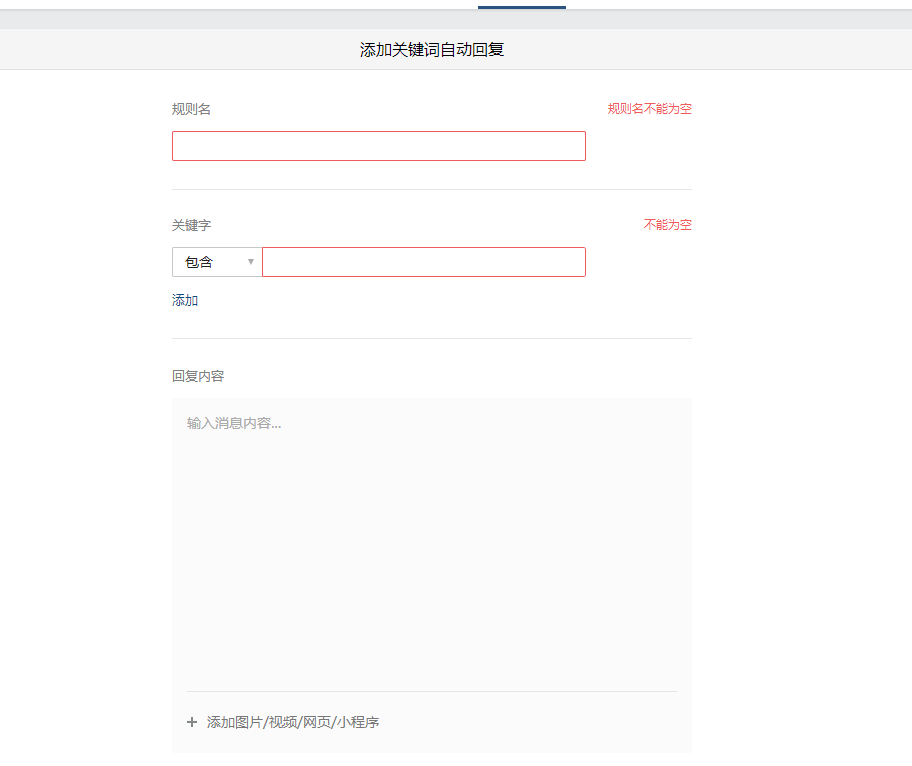Click the keyword text input beside 包含
This screenshot has width=912, height=766.
pos(423,262)
